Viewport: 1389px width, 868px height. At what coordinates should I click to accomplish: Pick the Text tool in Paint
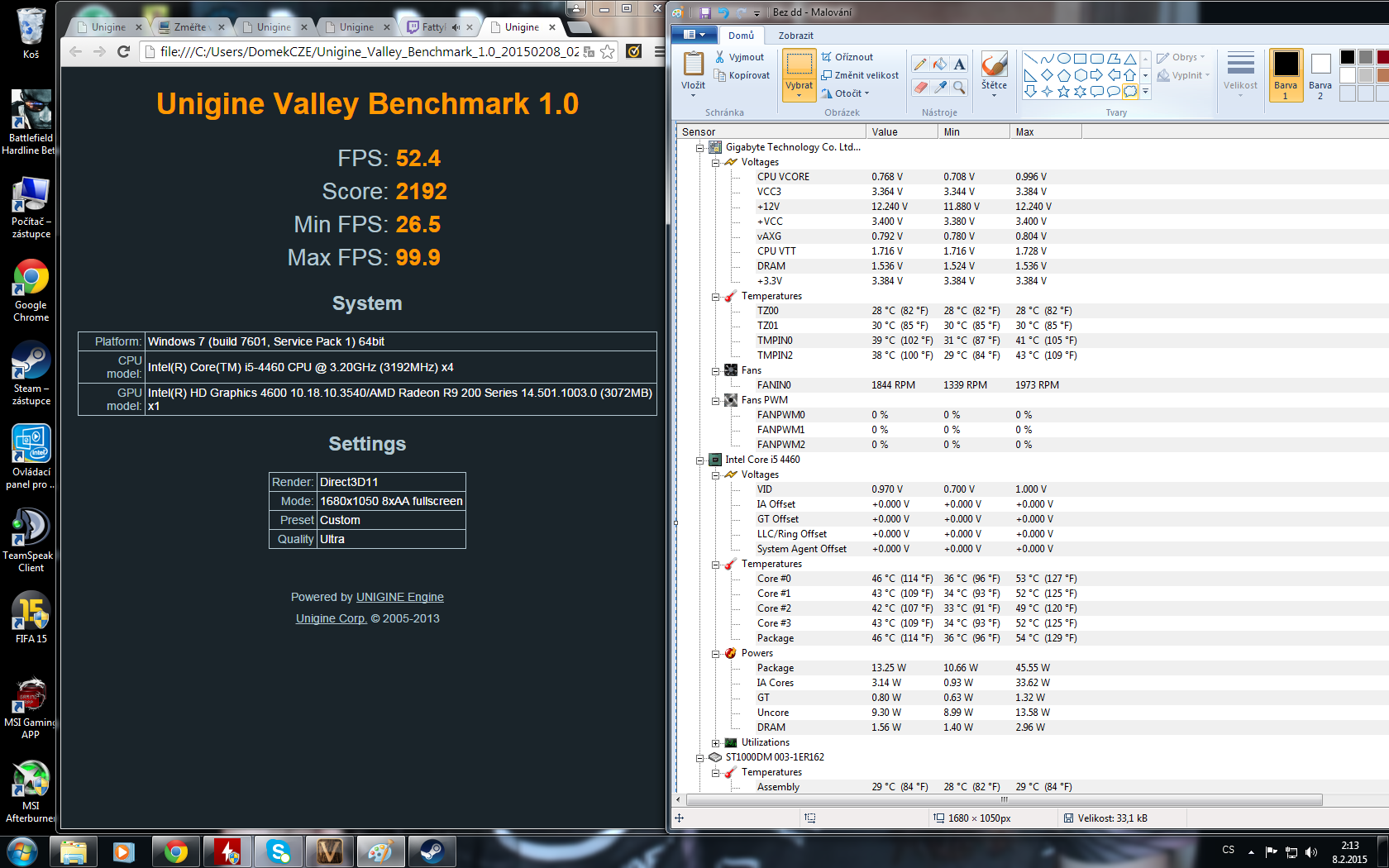pyautogui.click(x=959, y=64)
